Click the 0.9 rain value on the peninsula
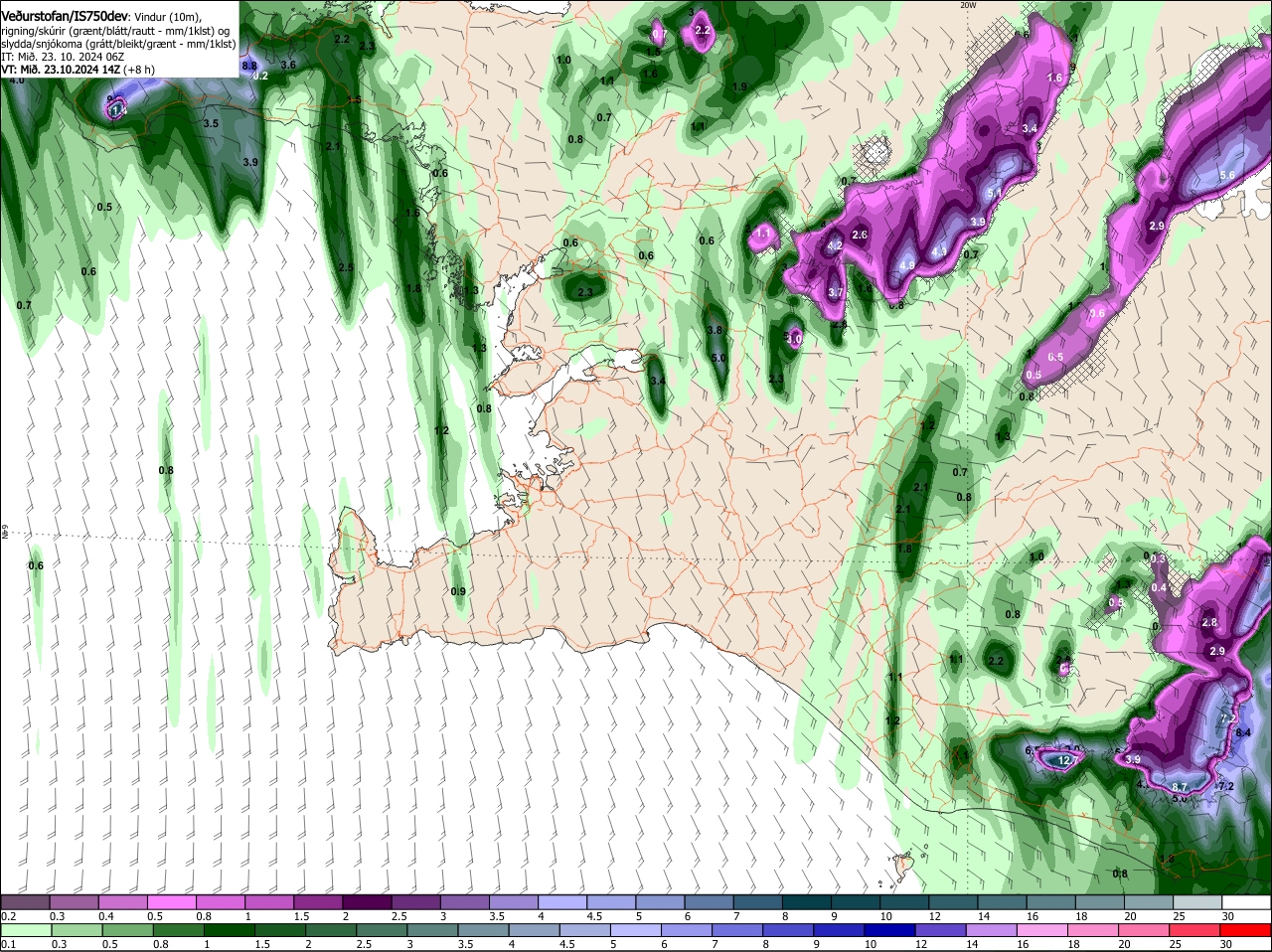 tap(458, 591)
